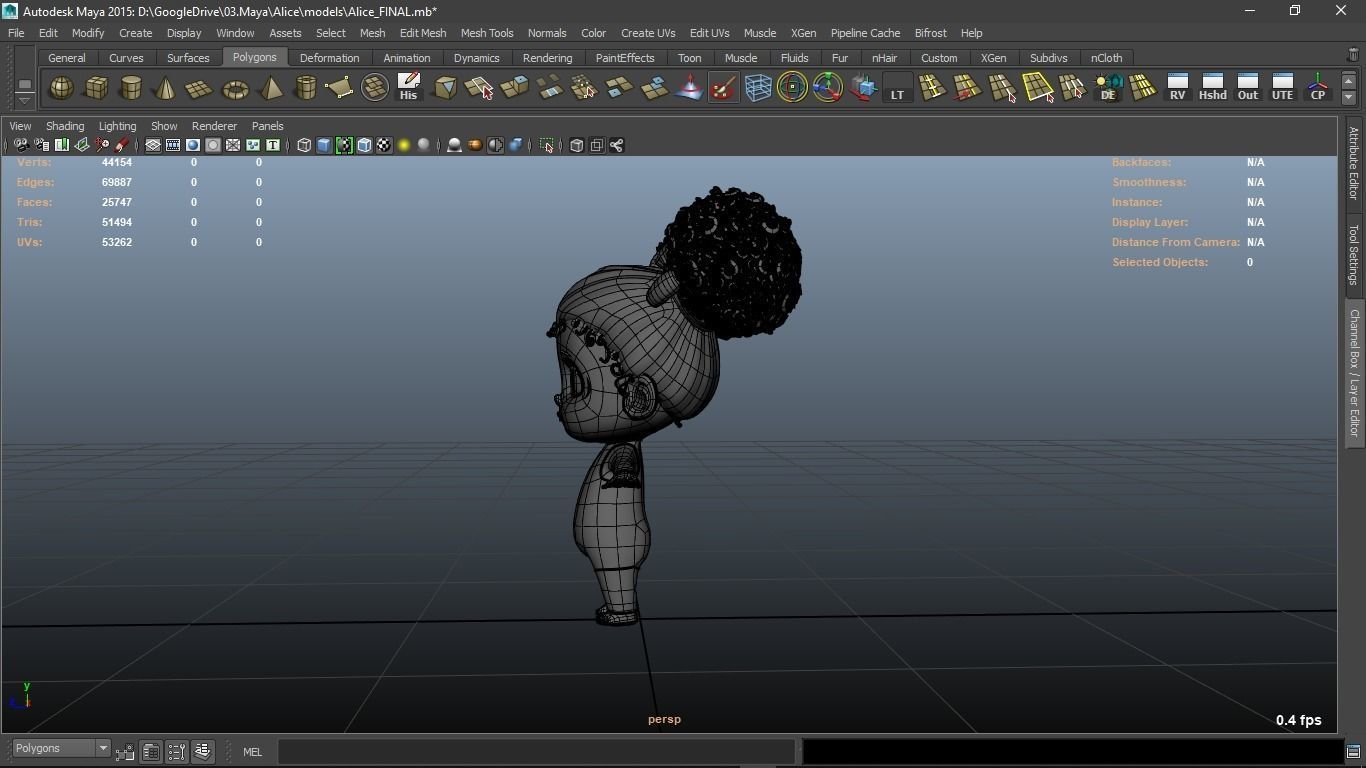Open the Mesh Tools menu

[x=487, y=33]
